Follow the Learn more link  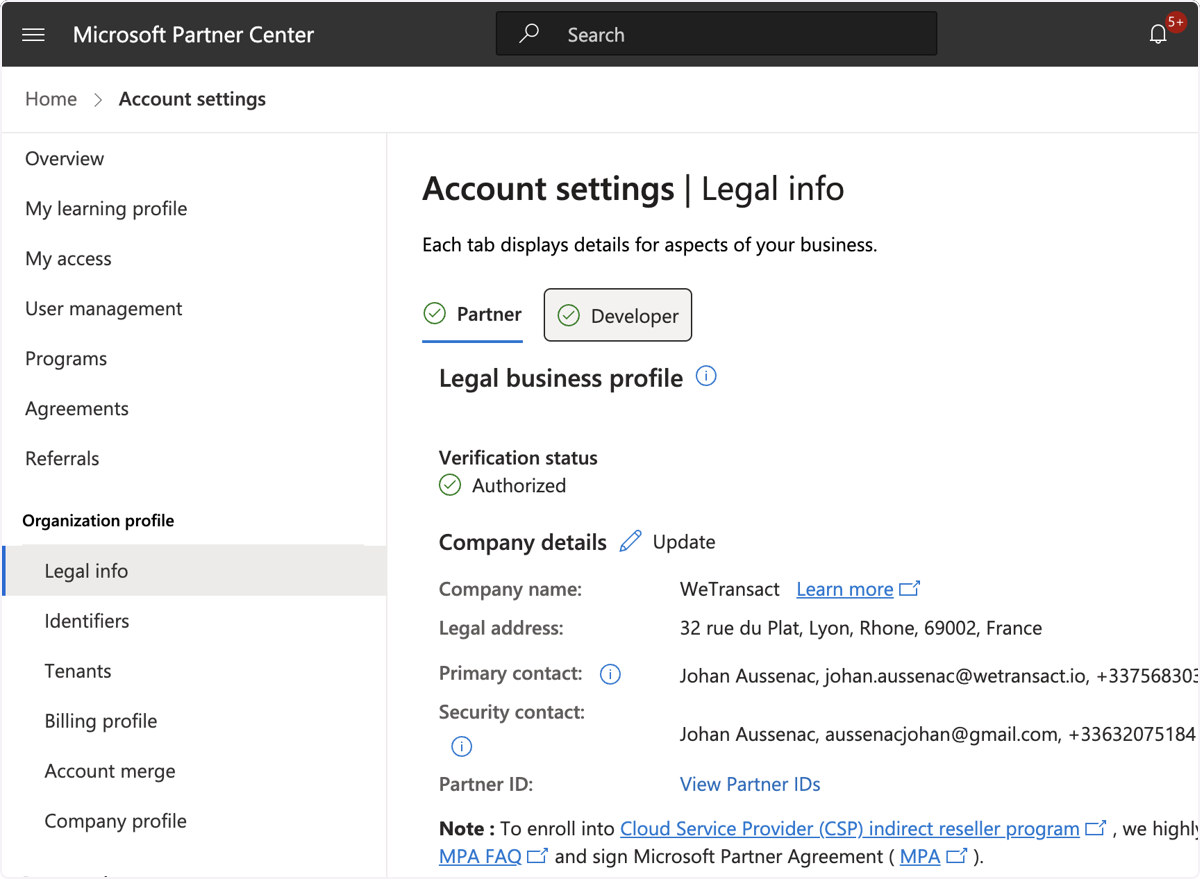tap(845, 589)
